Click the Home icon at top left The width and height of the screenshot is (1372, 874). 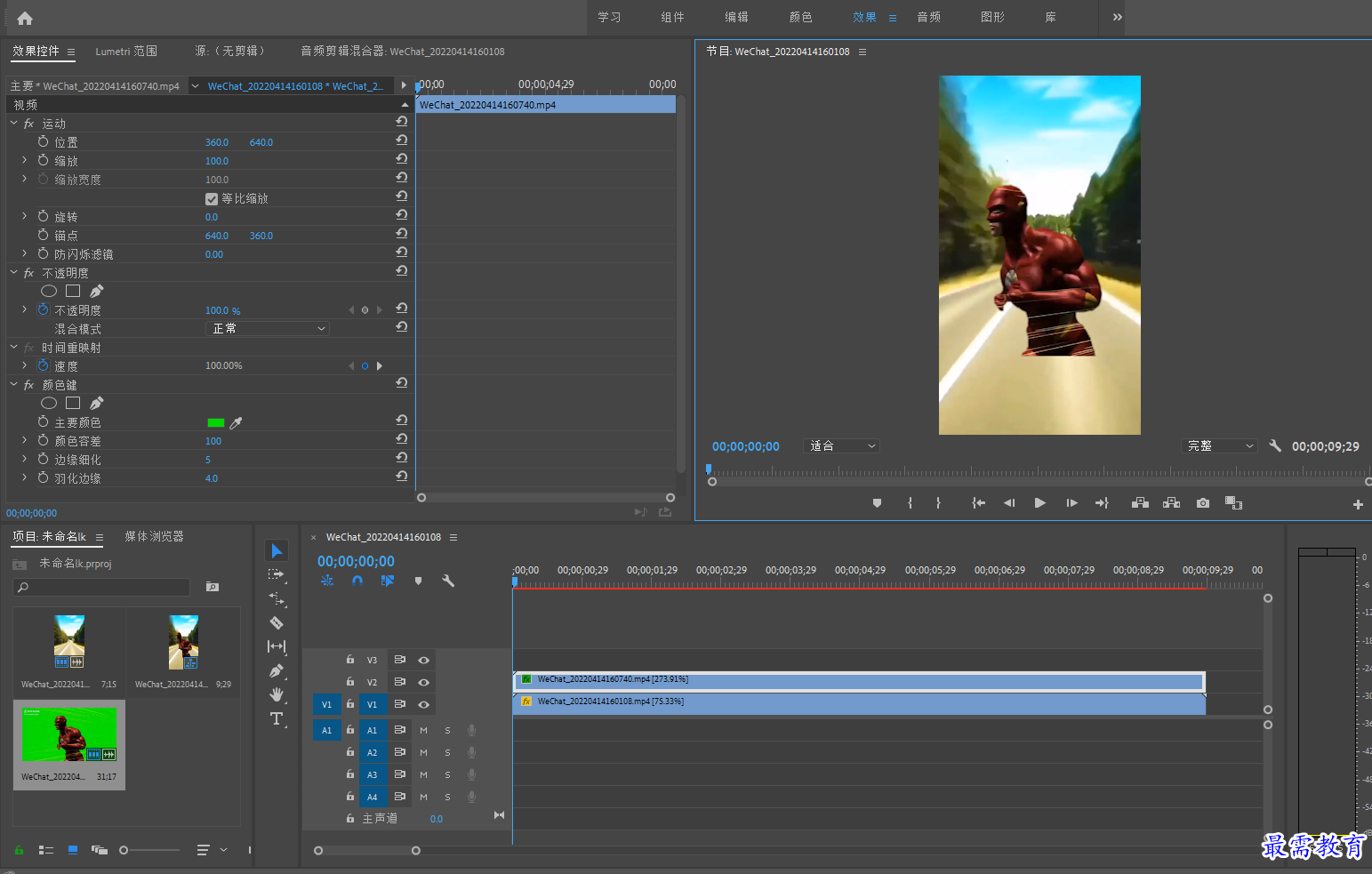pos(25,18)
